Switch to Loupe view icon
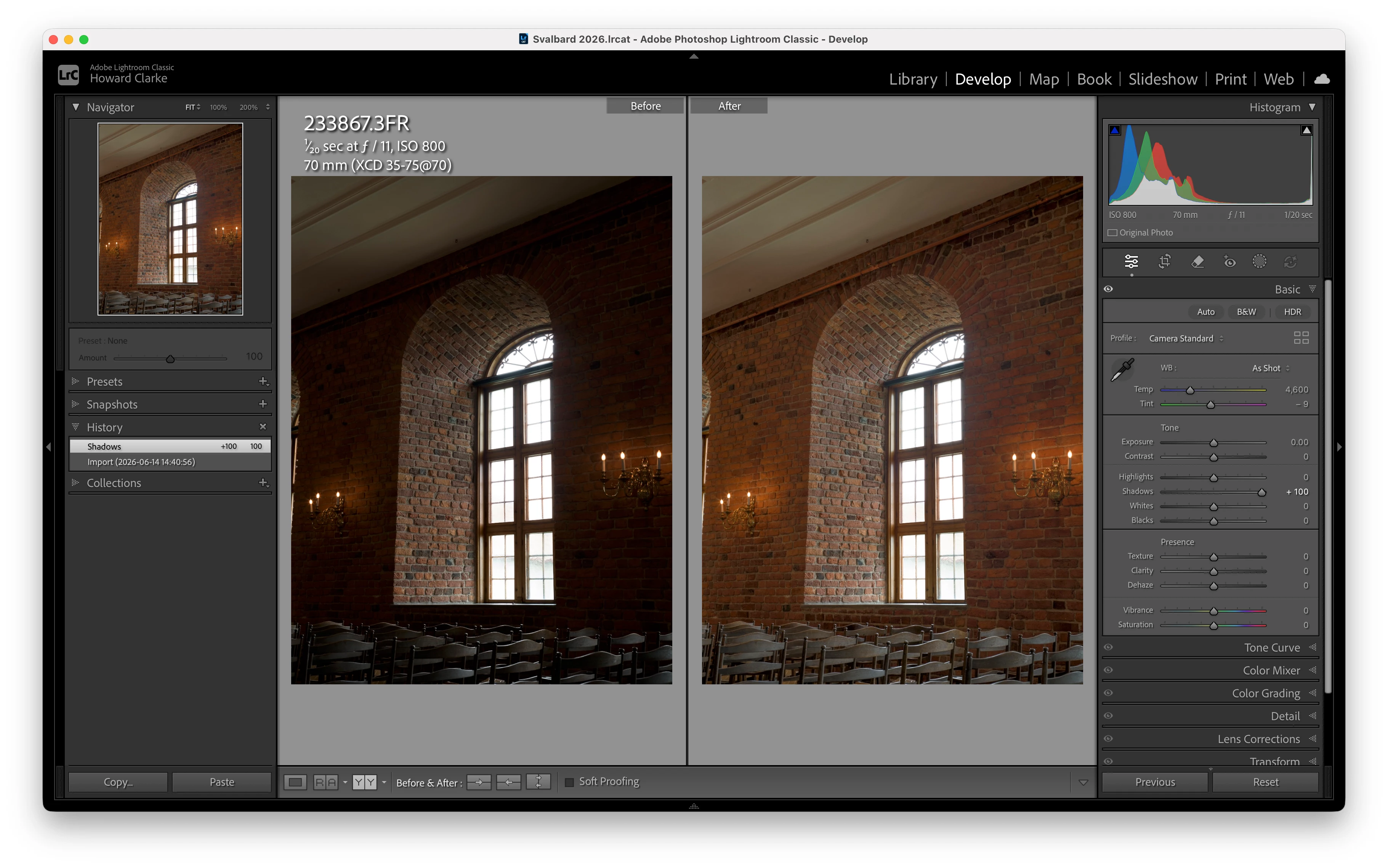This screenshot has height=868, width=1388. 295,782
